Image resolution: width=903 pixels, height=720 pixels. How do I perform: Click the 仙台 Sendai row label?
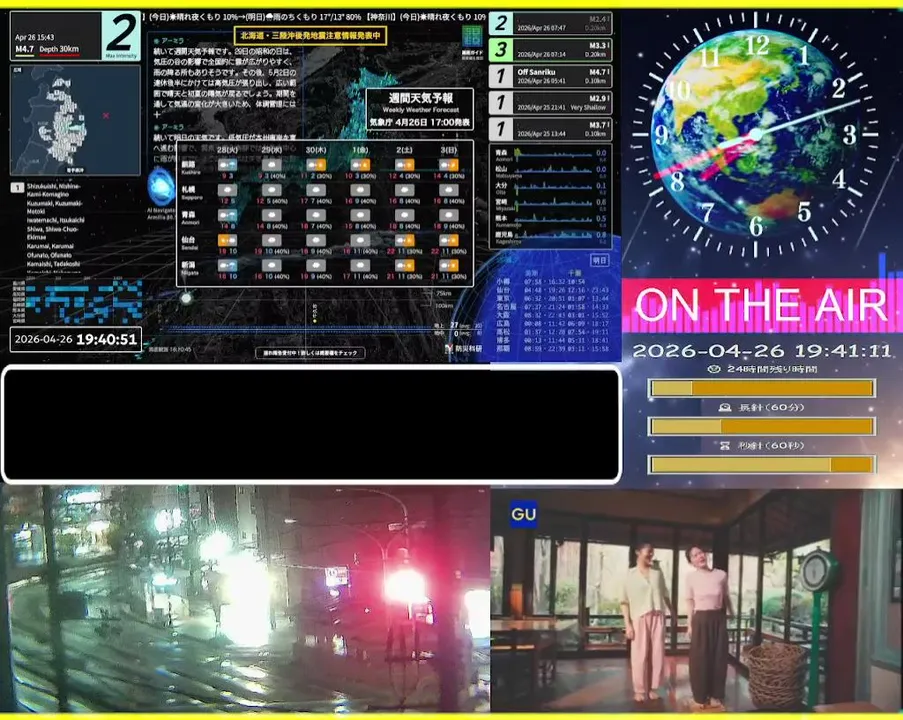(189, 242)
